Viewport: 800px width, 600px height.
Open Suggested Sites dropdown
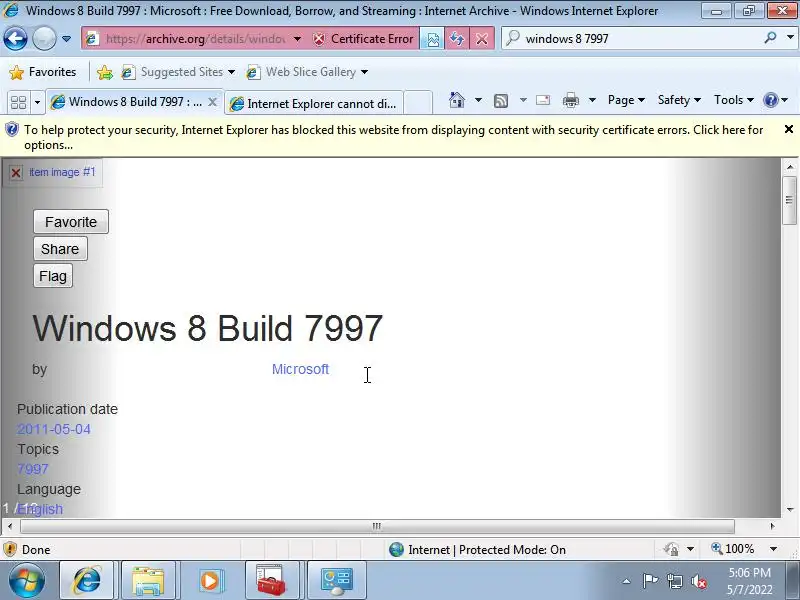pos(178,72)
